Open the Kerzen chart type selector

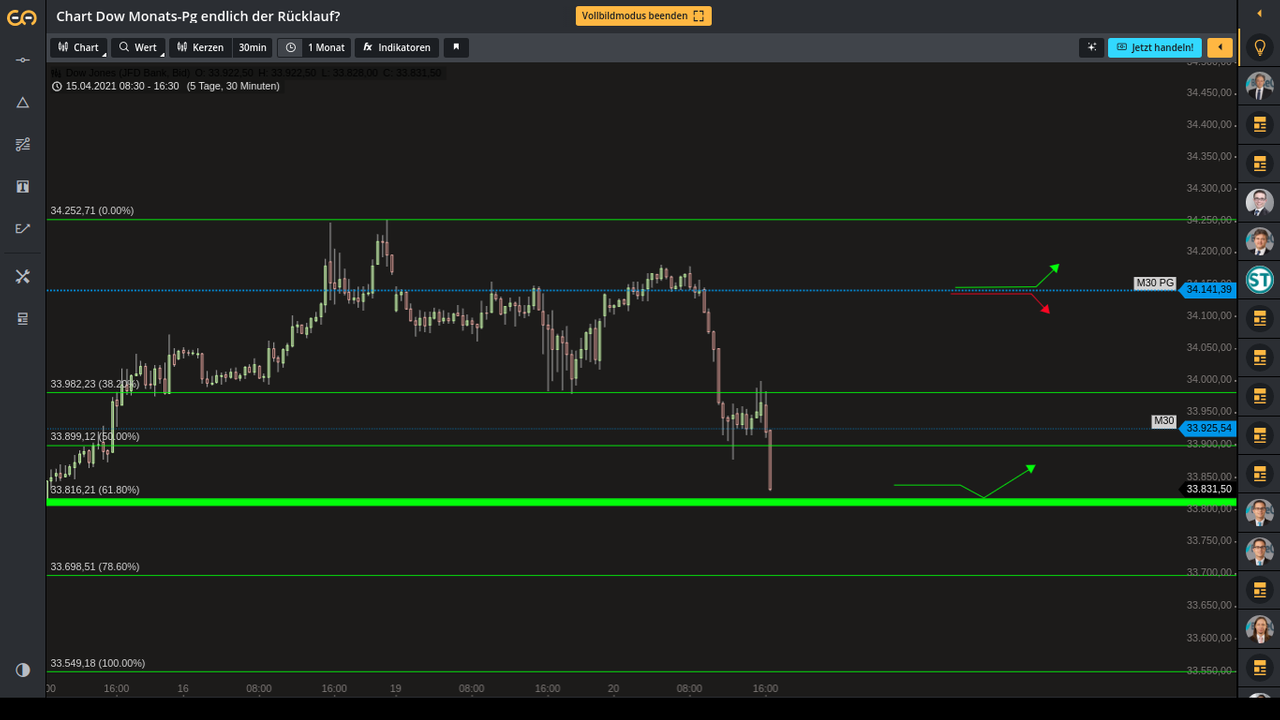pos(200,47)
